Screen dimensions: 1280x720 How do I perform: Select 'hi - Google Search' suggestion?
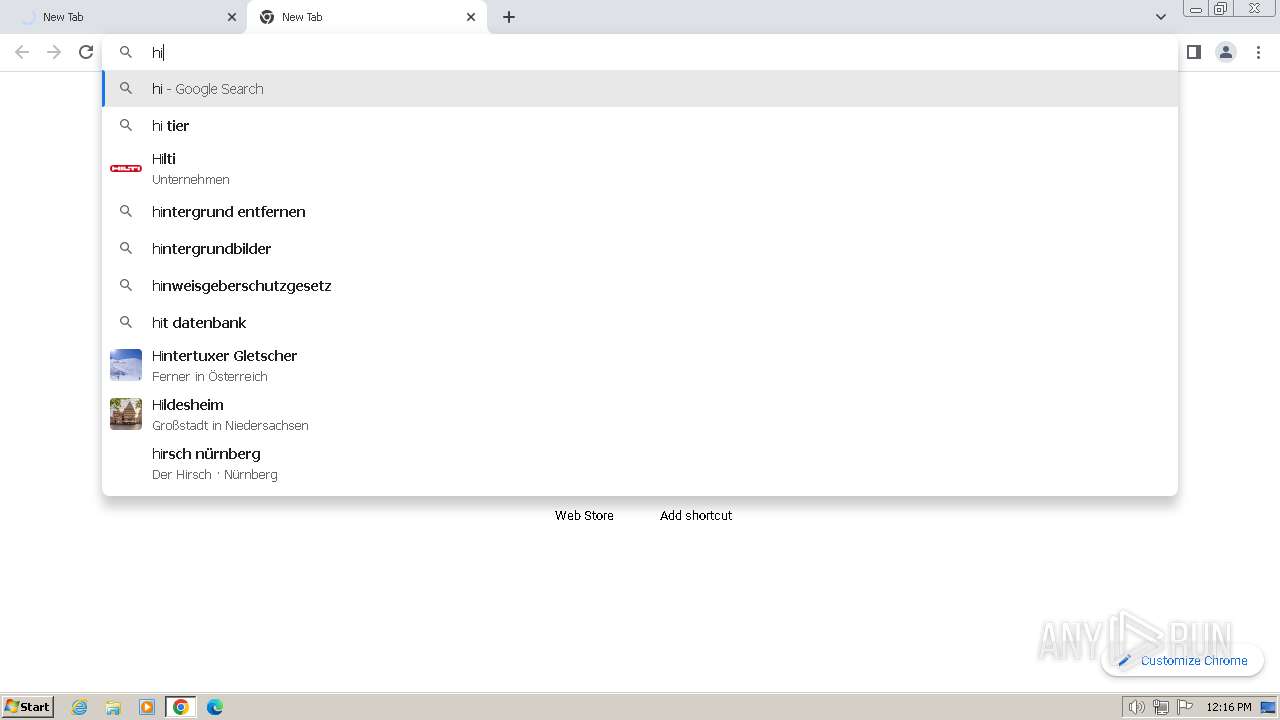pyautogui.click(x=640, y=88)
